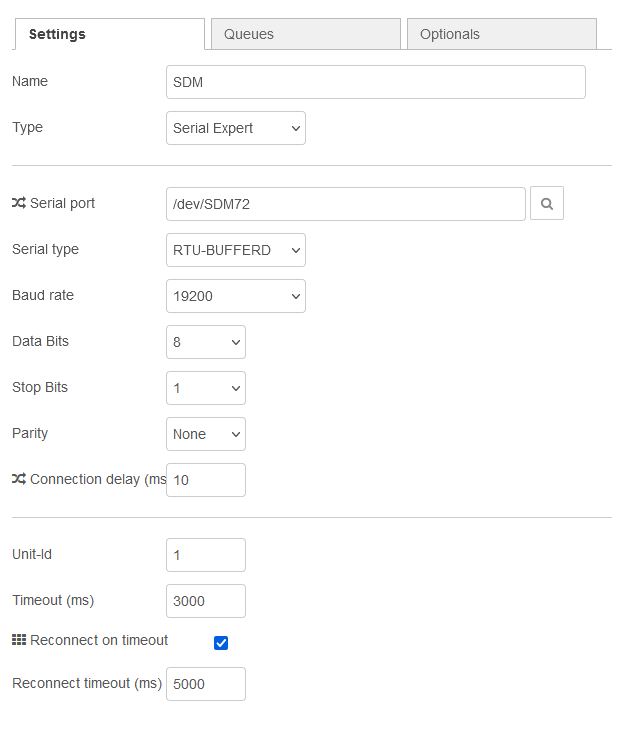Search for available serial ports
Viewport: 619px width, 748px height.
(x=547, y=204)
